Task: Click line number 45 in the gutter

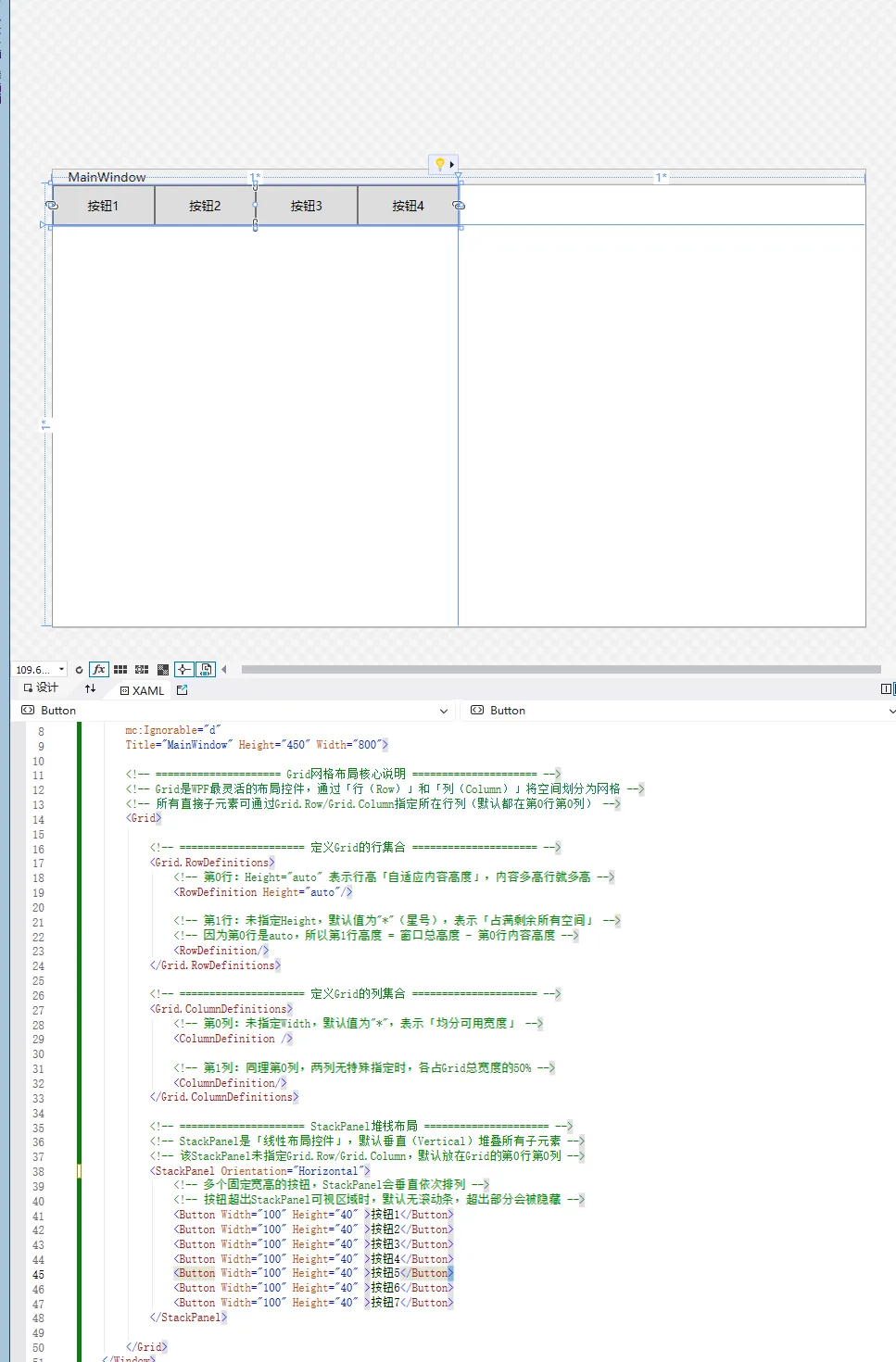Action: pos(38,1275)
